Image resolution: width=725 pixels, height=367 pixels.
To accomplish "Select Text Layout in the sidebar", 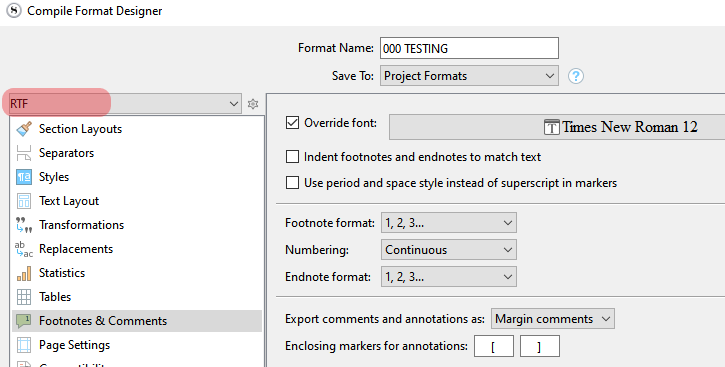I will [137, 201].
